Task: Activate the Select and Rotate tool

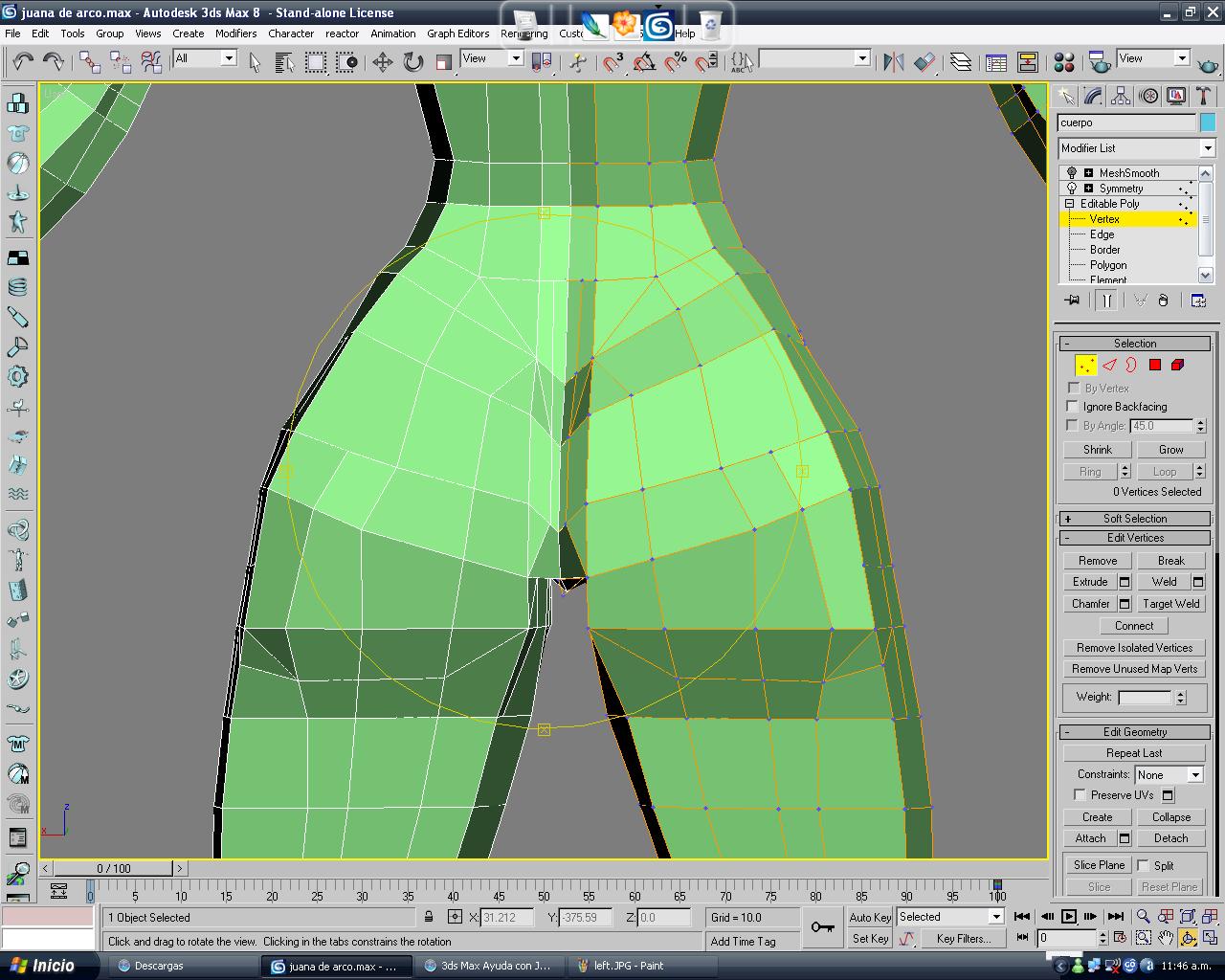Action: coord(413,62)
